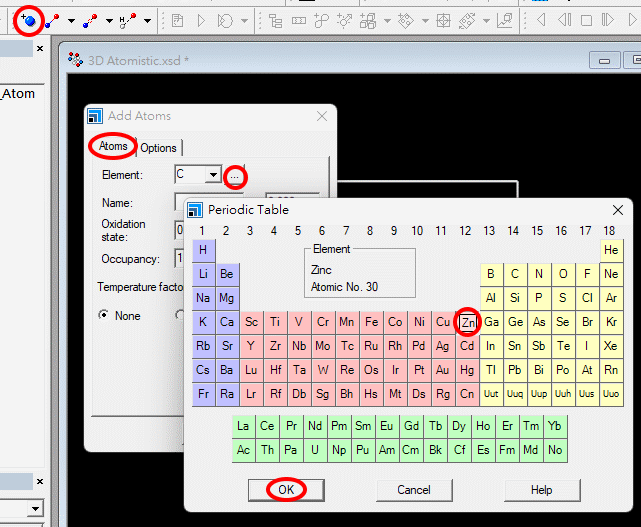The height and width of the screenshot is (527, 641).
Task: Open the Element combo box dropdown
Action: (213, 175)
